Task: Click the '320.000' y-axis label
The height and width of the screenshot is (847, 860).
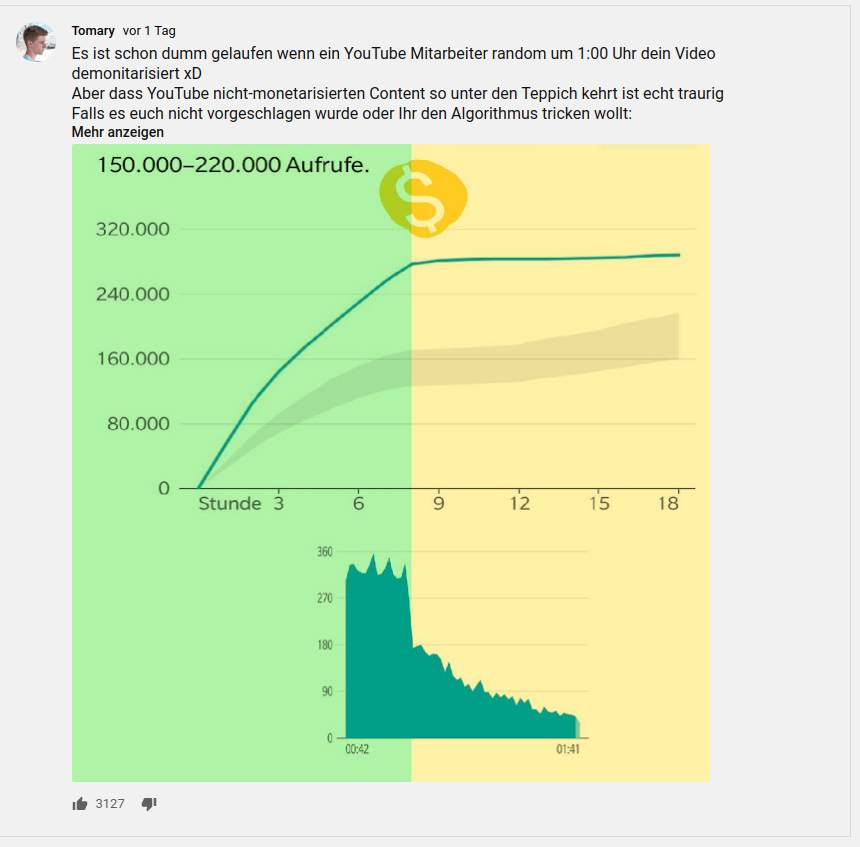Action: click(132, 230)
